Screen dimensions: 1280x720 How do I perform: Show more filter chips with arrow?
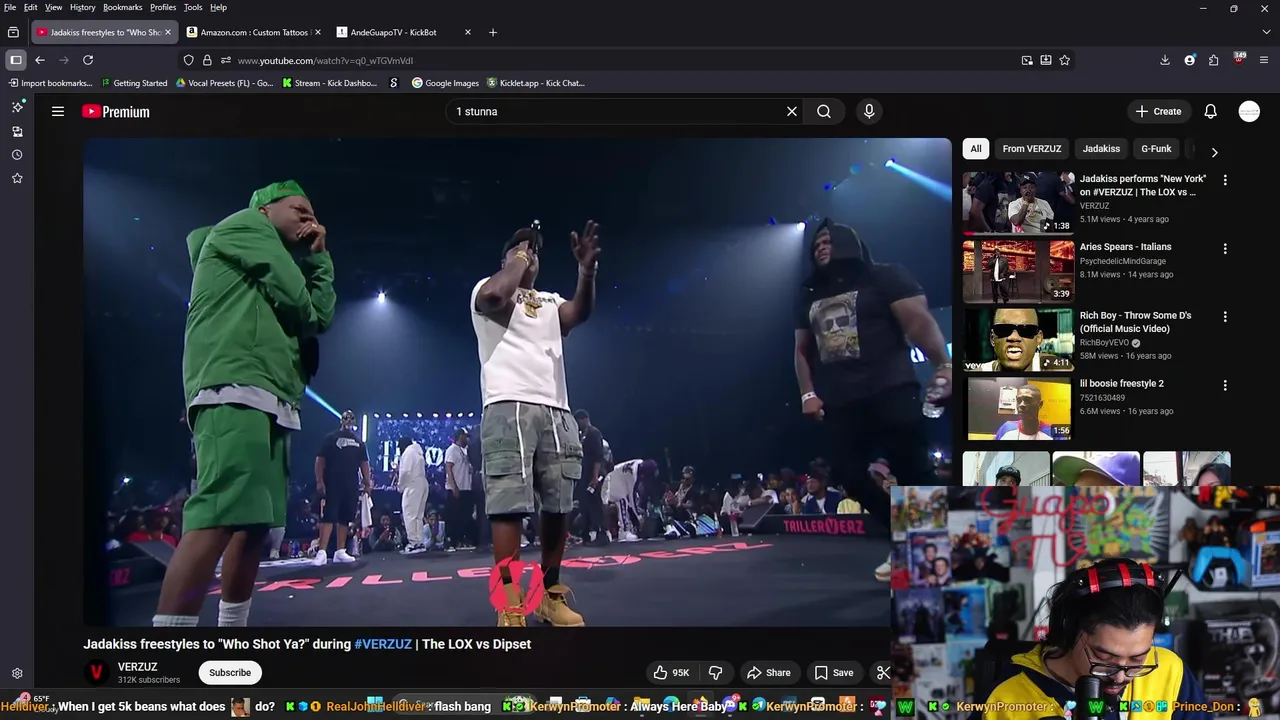(1214, 152)
